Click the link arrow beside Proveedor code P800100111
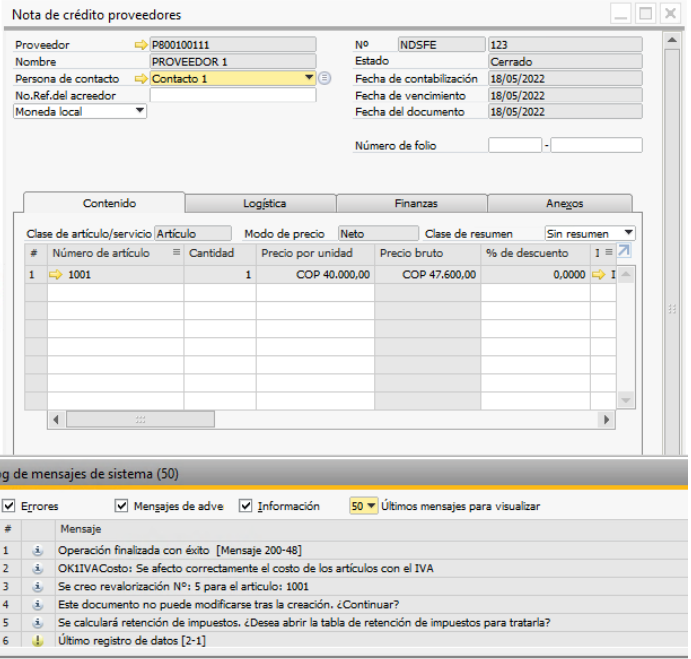The image size is (691, 659). coord(140,45)
